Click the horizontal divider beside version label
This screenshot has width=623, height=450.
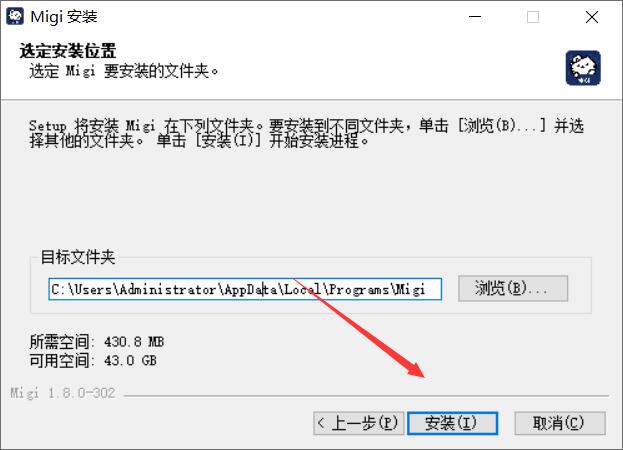(x=366, y=396)
